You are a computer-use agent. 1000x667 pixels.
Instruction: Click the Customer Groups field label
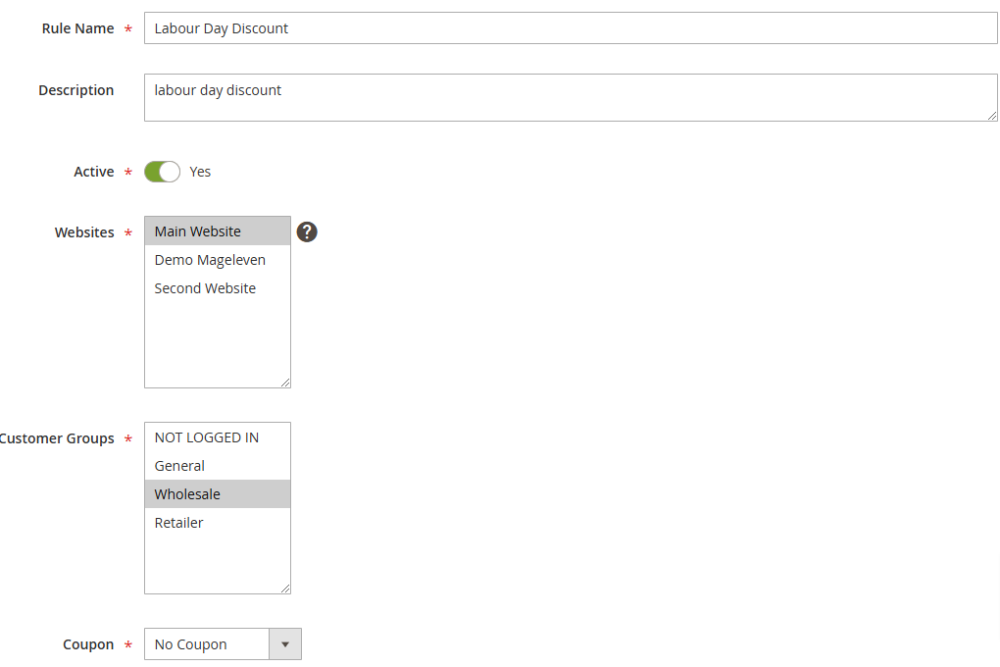point(57,439)
